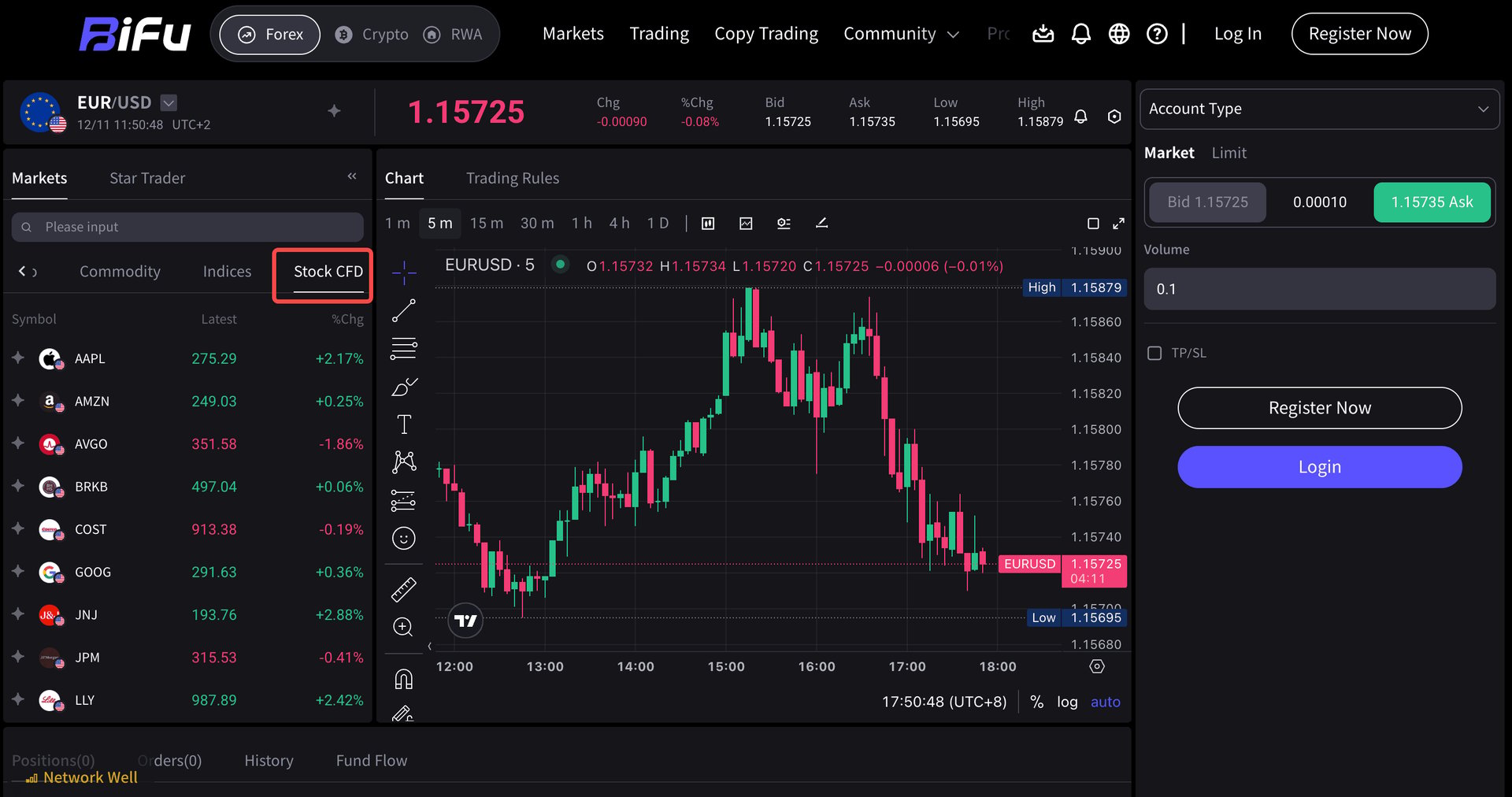Select the crosshair cursor tool
1512x797 pixels.
click(404, 272)
